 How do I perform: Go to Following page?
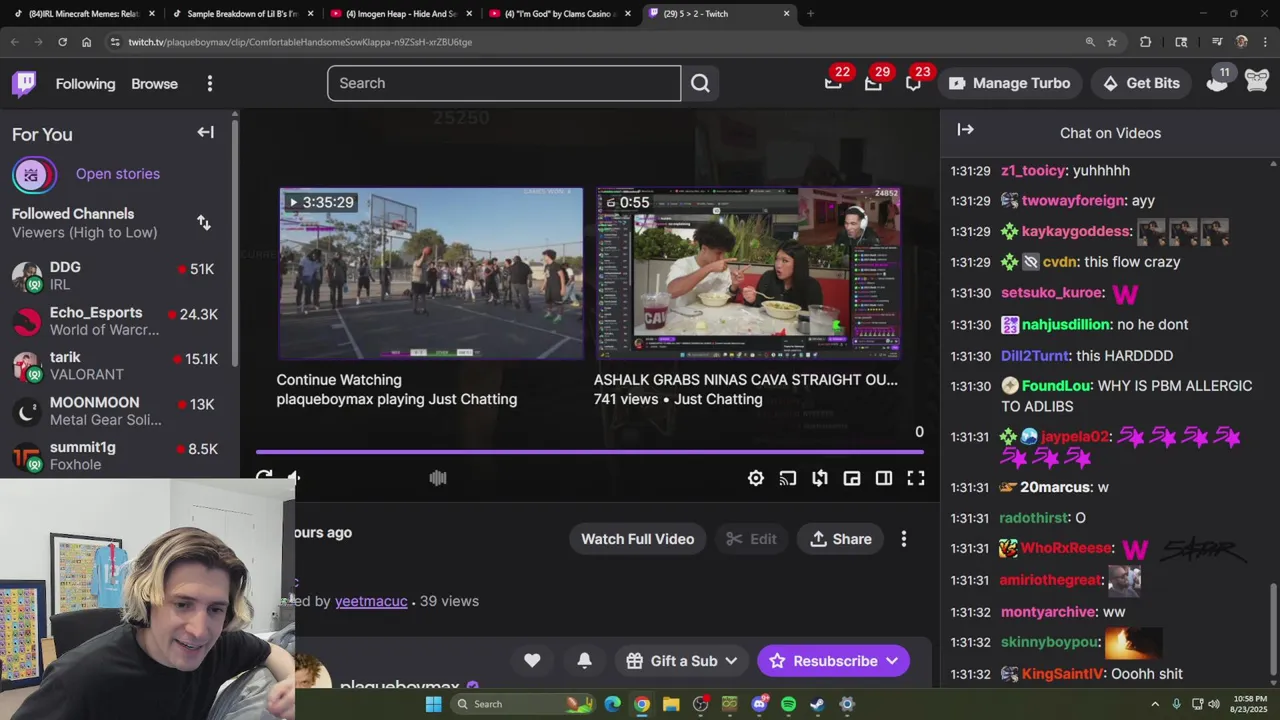[x=85, y=84]
